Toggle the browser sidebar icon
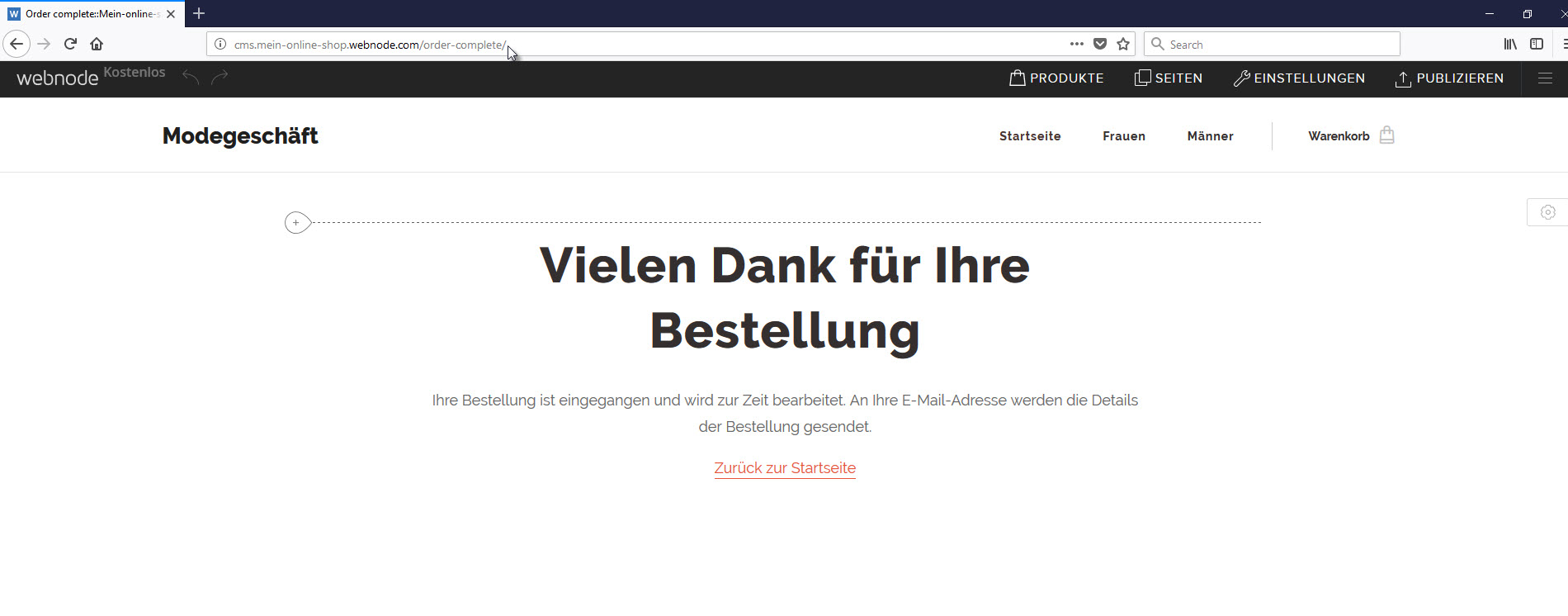This screenshot has width=1568, height=616. tap(1537, 44)
